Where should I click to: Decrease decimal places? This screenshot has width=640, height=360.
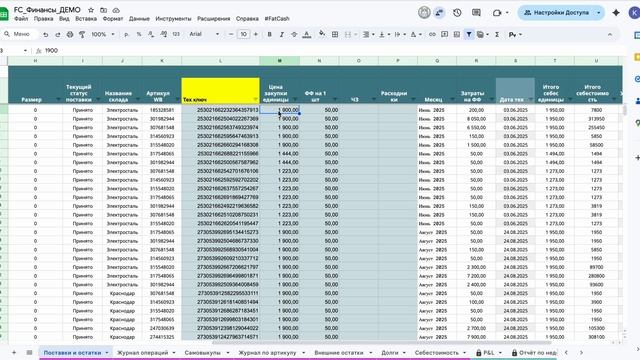(151, 35)
